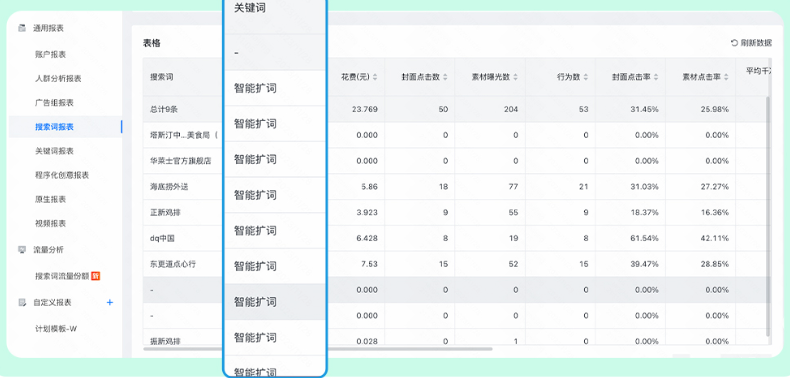
Task: Click dq中国 cost 6.428
Action: coord(367,238)
